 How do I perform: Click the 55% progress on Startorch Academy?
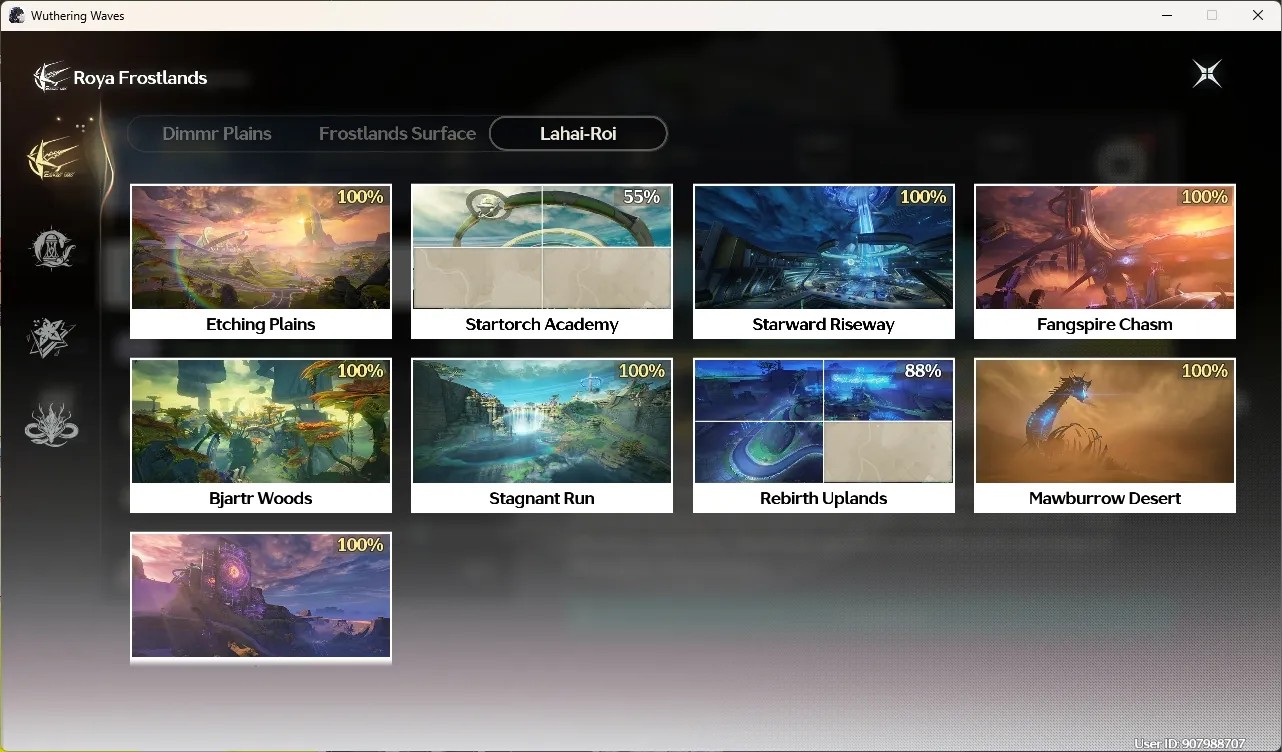tap(642, 197)
